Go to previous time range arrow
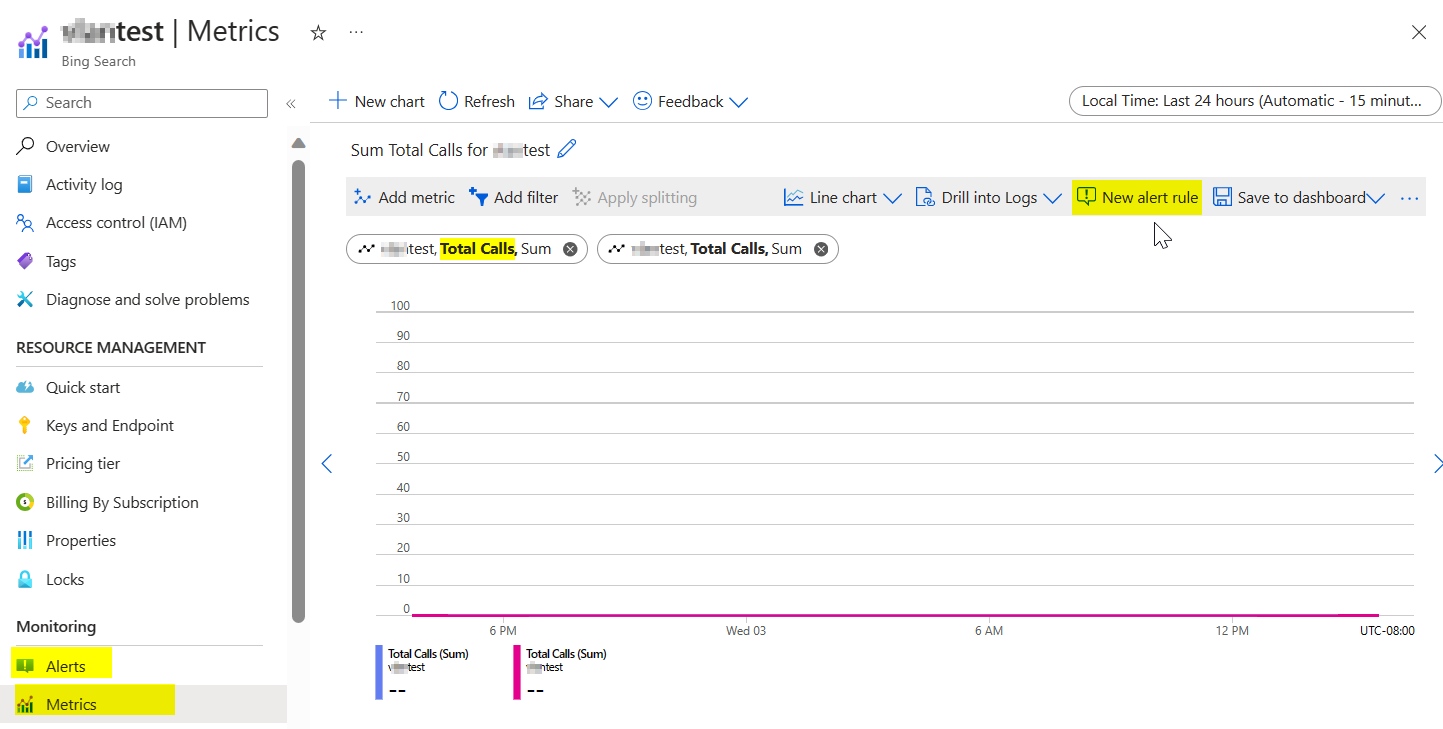This screenshot has width=1443, height=729. [326, 463]
